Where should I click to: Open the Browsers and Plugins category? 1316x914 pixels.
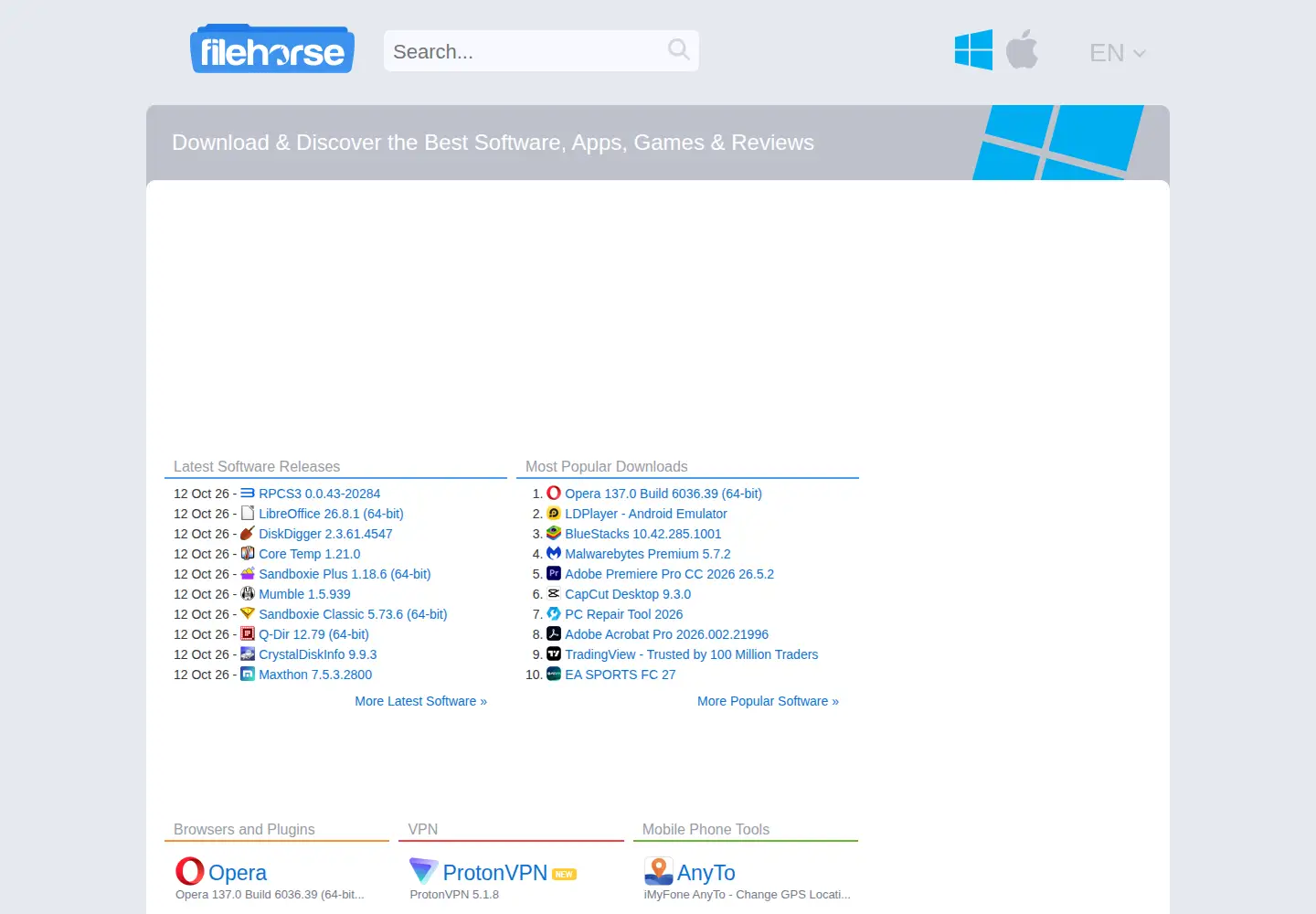[x=244, y=829]
